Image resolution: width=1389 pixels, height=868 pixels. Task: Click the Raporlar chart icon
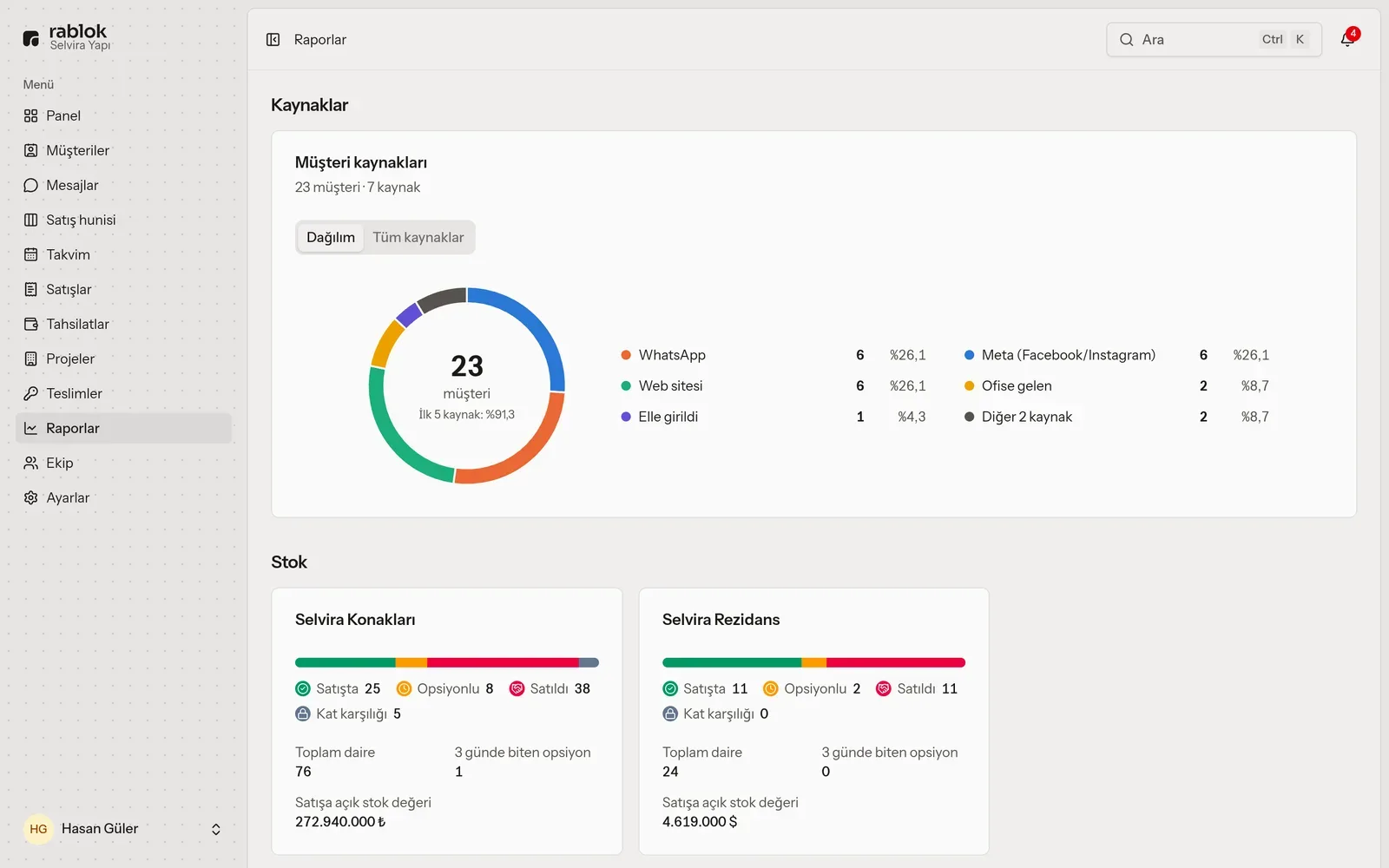(31, 428)
